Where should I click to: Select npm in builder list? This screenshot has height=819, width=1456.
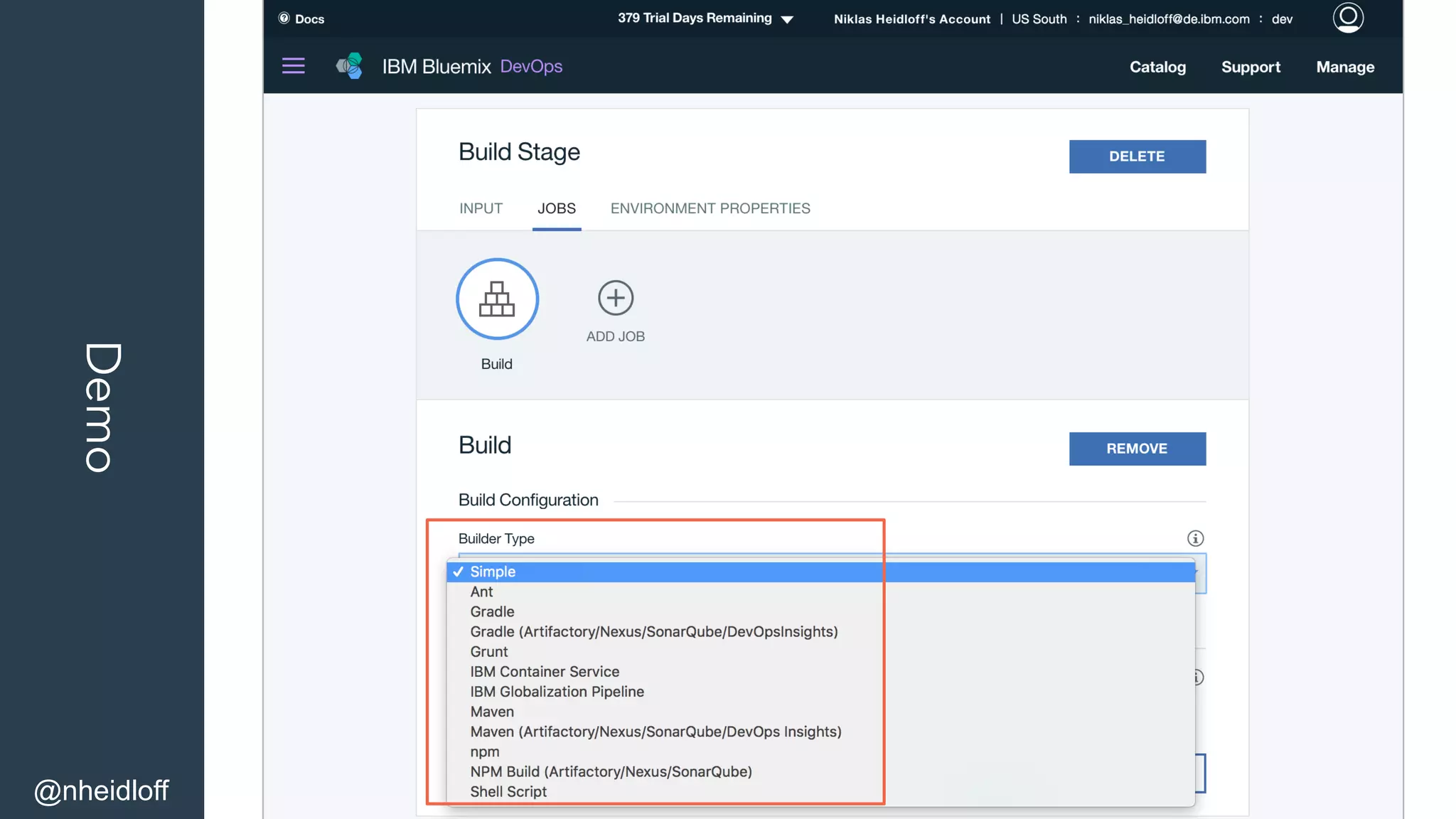pos(485,751)
